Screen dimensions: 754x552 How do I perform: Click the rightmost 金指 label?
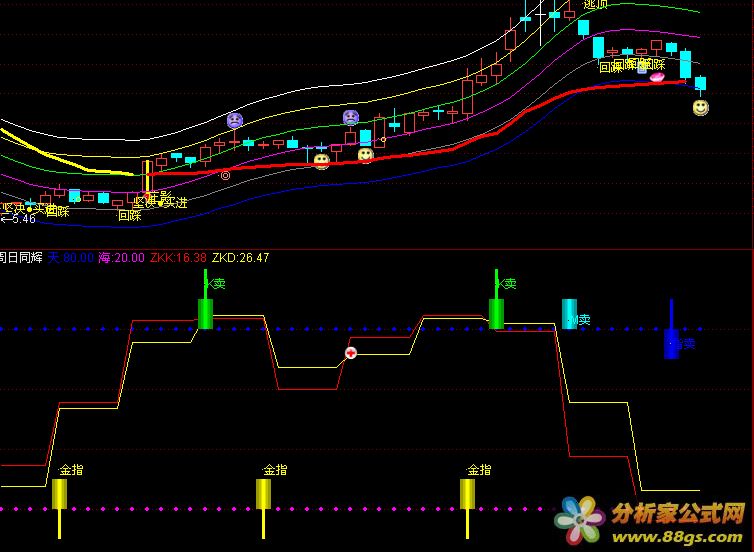pyautogui.click(x=479, y=470)
